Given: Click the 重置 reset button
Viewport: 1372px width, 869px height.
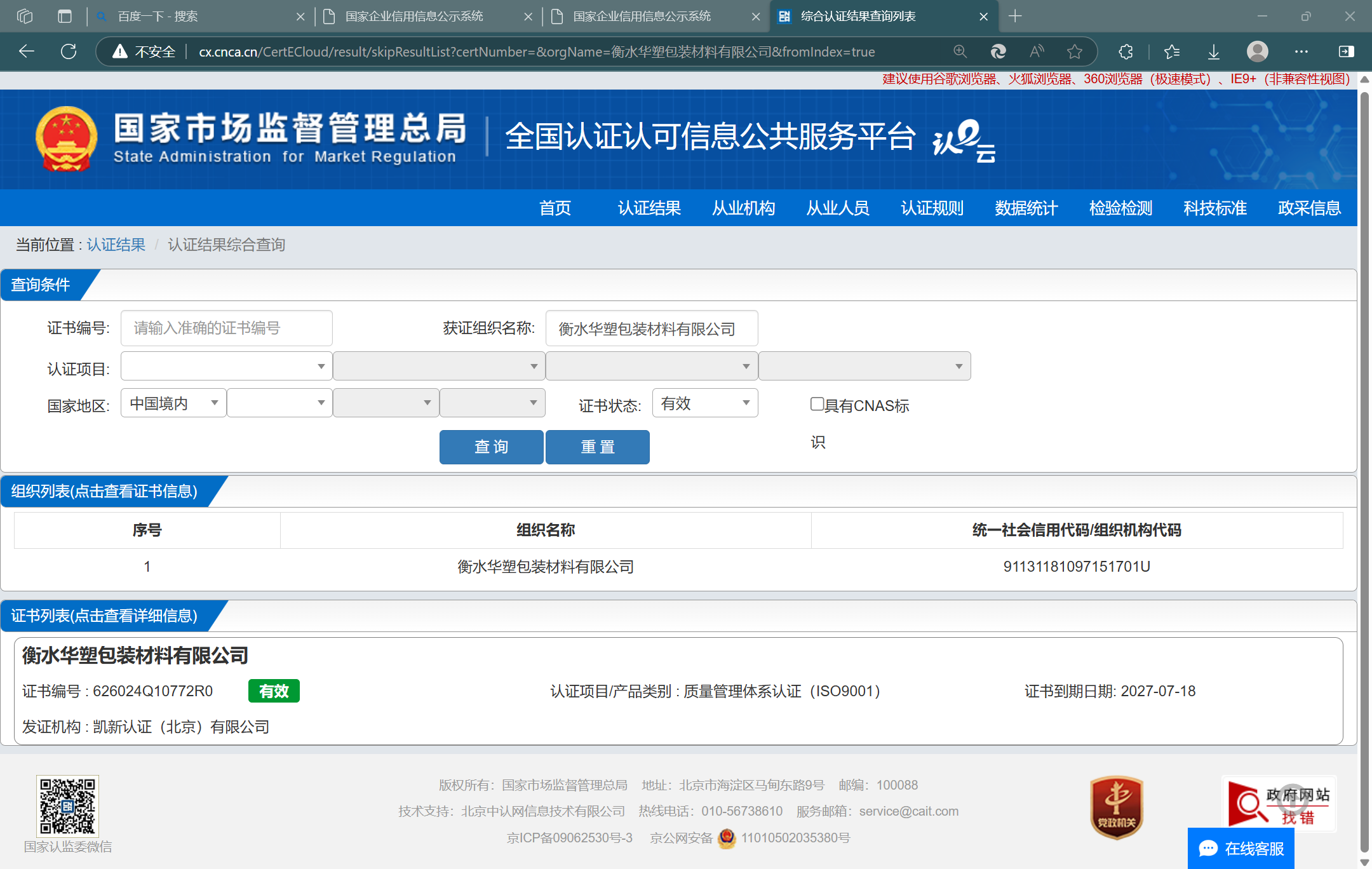Looking at the screenshot, I should point(598,447).
